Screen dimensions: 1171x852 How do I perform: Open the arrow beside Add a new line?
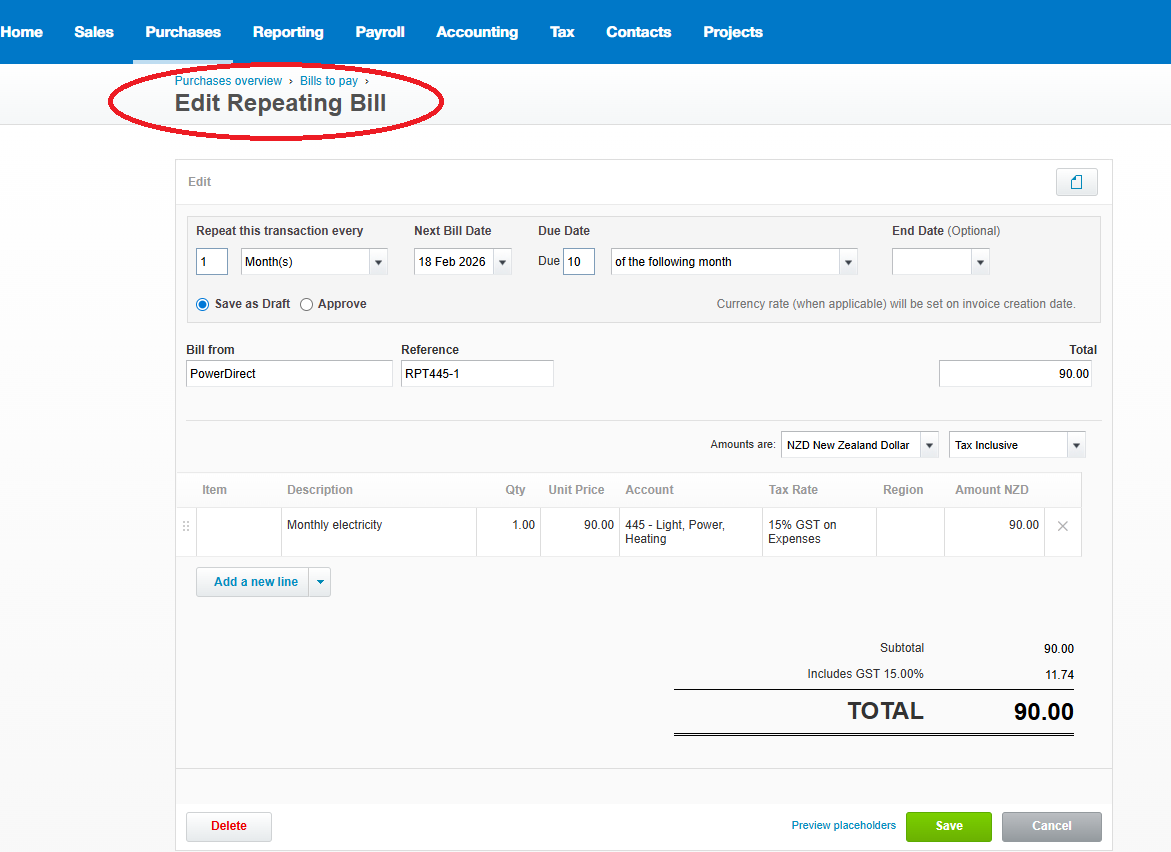(319, 582)
